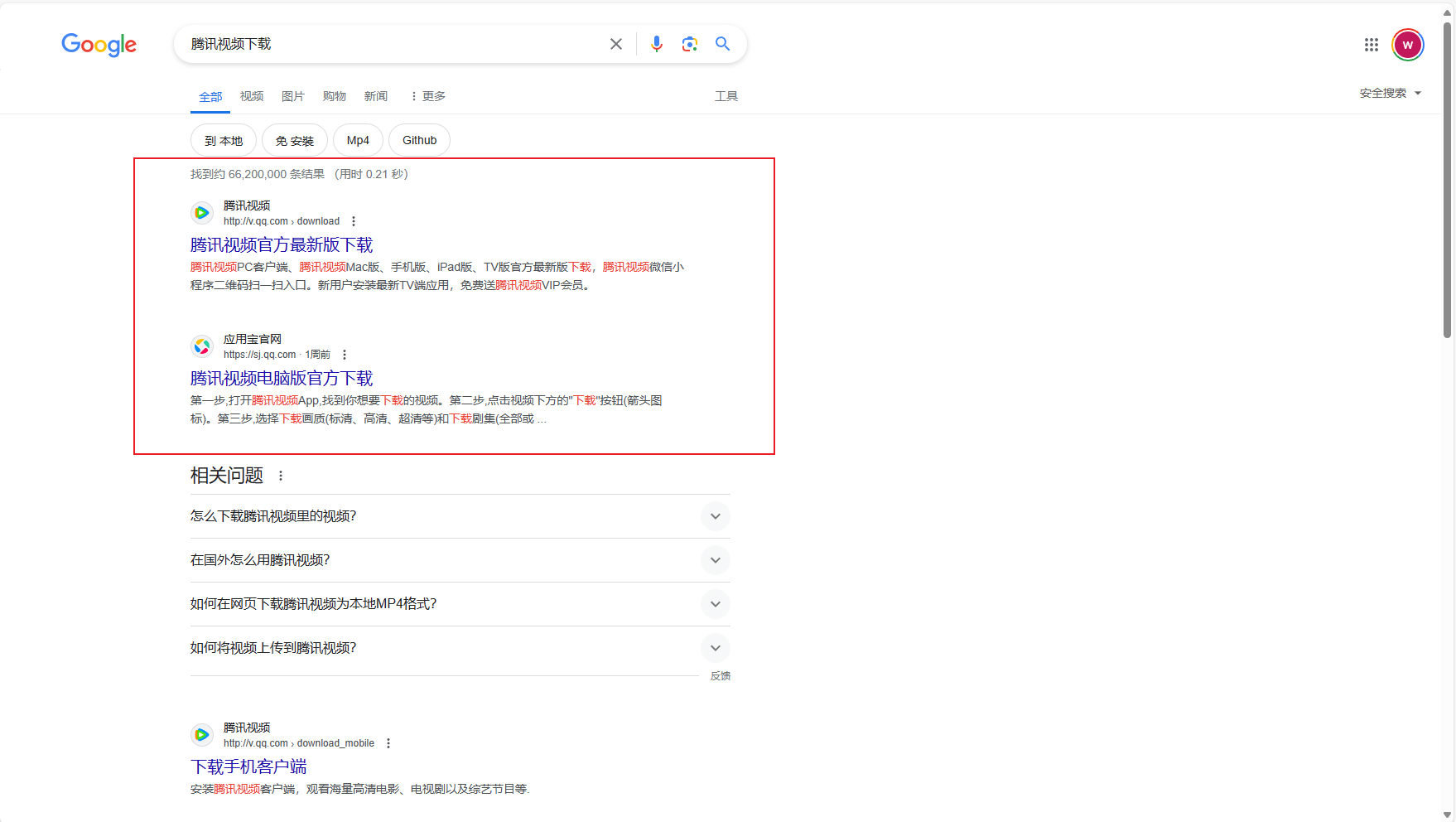This screenshot has width=1456, height=822.
Task: Apply the Github filter chip
Action: pyautogui.click(x=419, y=140)
